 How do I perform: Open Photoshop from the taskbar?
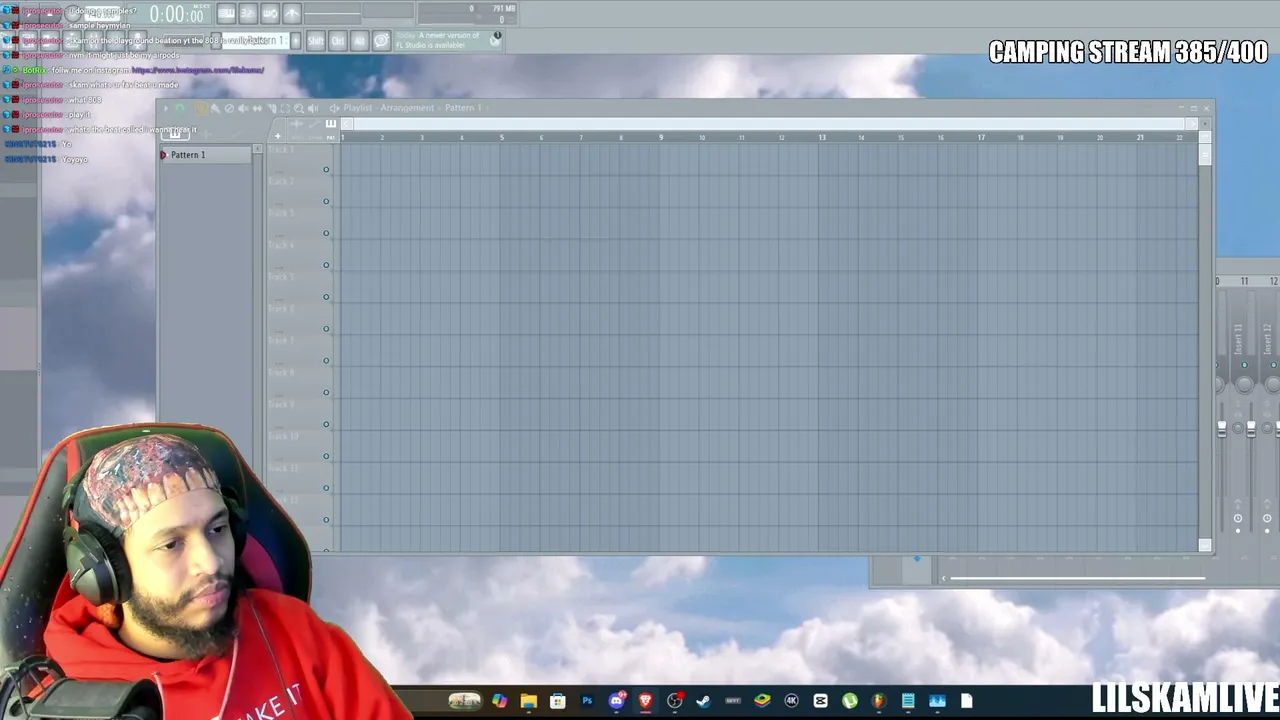(x=587, y=701)
